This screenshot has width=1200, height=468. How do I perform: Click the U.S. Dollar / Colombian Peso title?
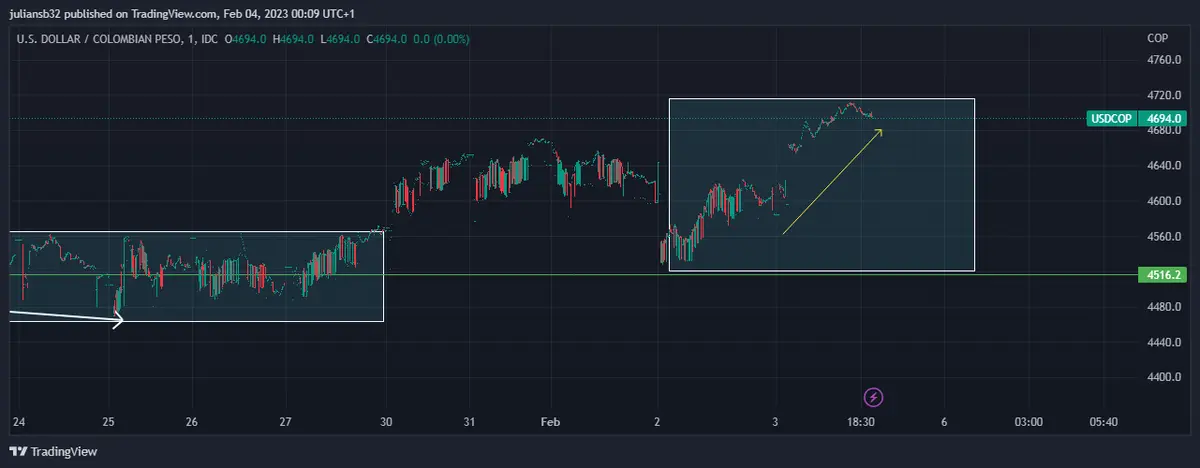coord(101,39)
